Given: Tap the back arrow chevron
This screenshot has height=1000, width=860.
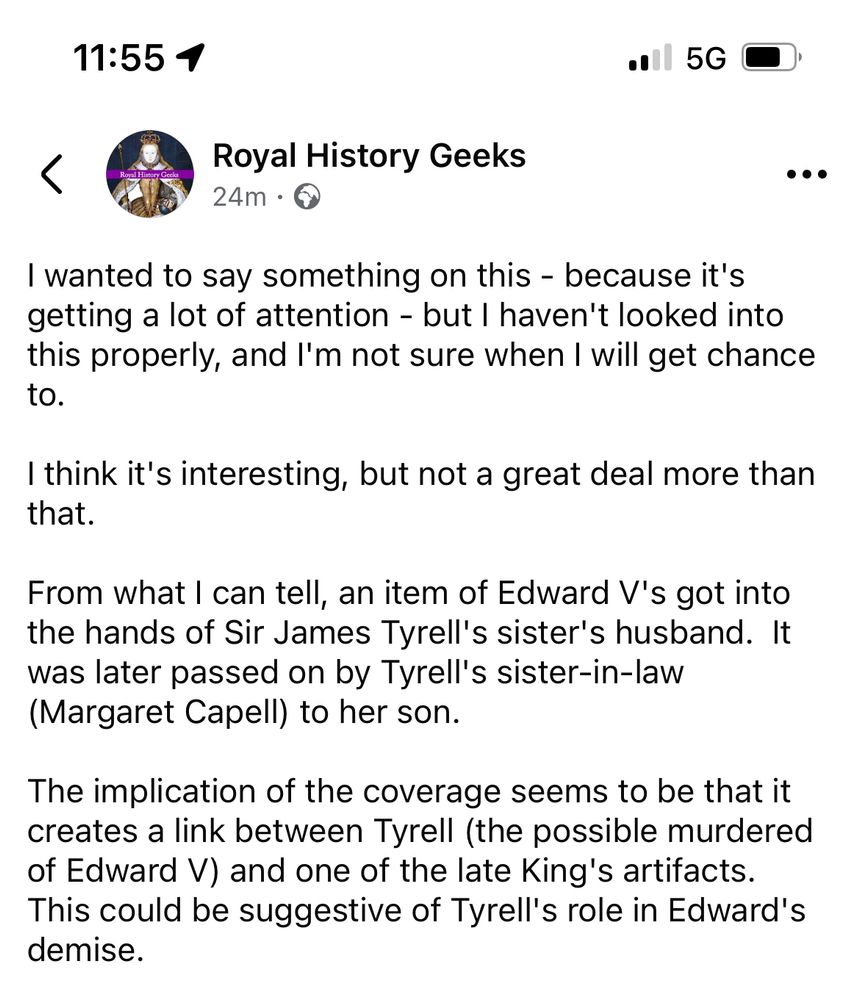Looking at the screenshot, I should [52, 174].
